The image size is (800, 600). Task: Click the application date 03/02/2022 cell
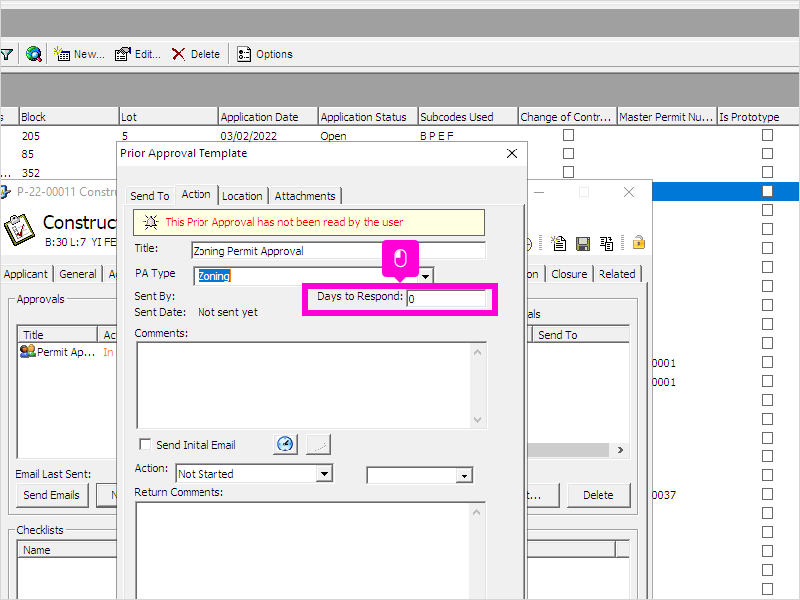(248, 136)
